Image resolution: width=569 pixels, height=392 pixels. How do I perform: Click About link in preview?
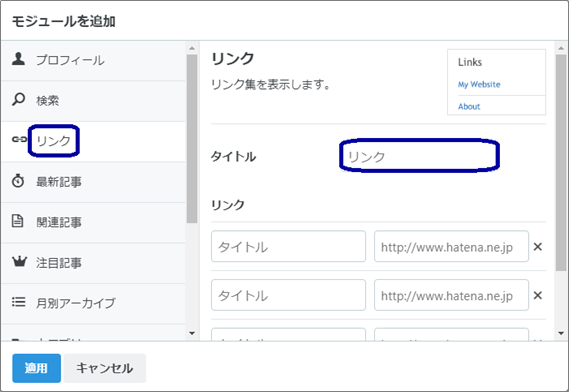coord(469,107)
